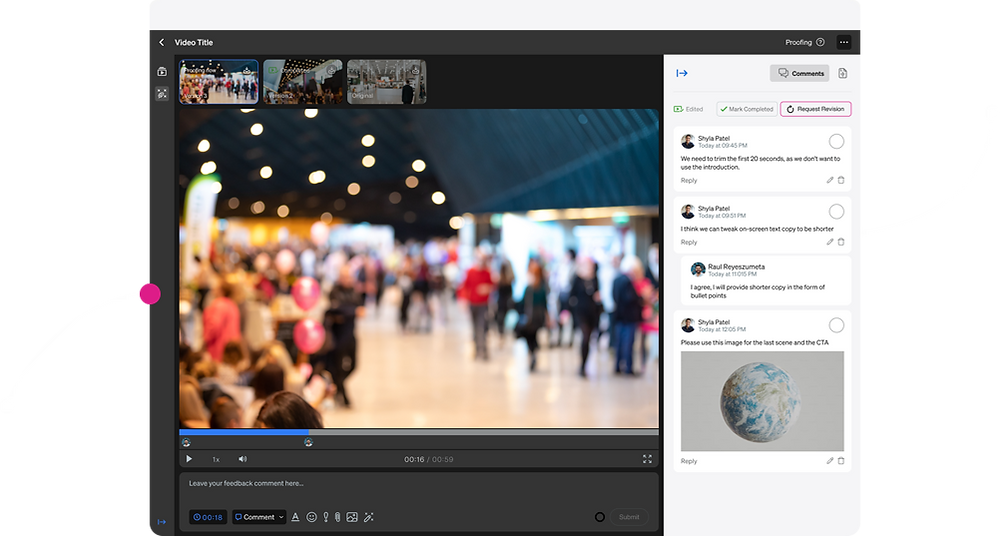This screenshot has width=1000, height=536.
Task: Click the Mark Completed button
Action: [x=747, y=109]
